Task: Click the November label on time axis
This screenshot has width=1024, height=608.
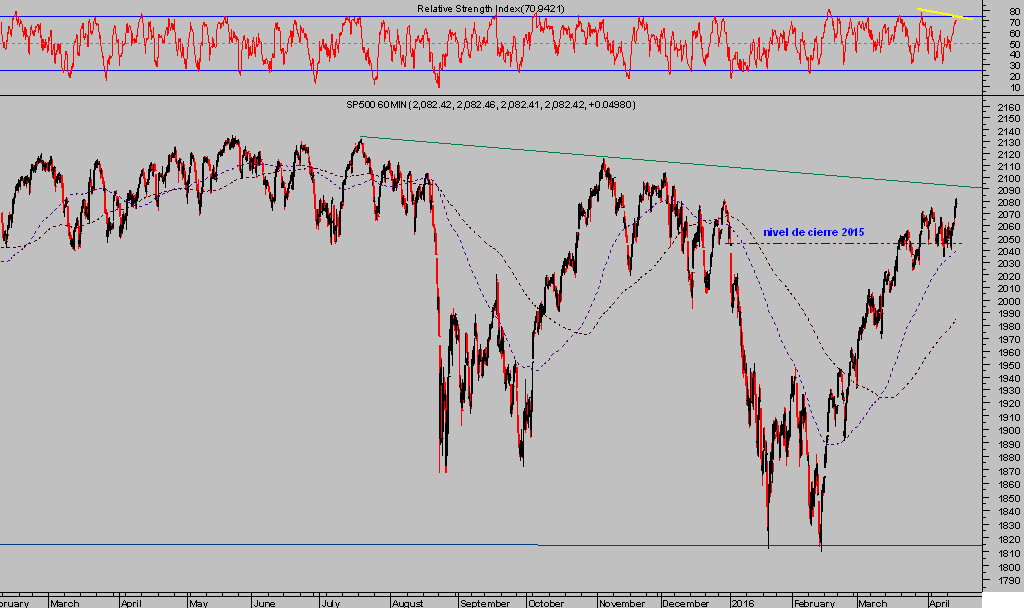Action: [x=621, y=603]
